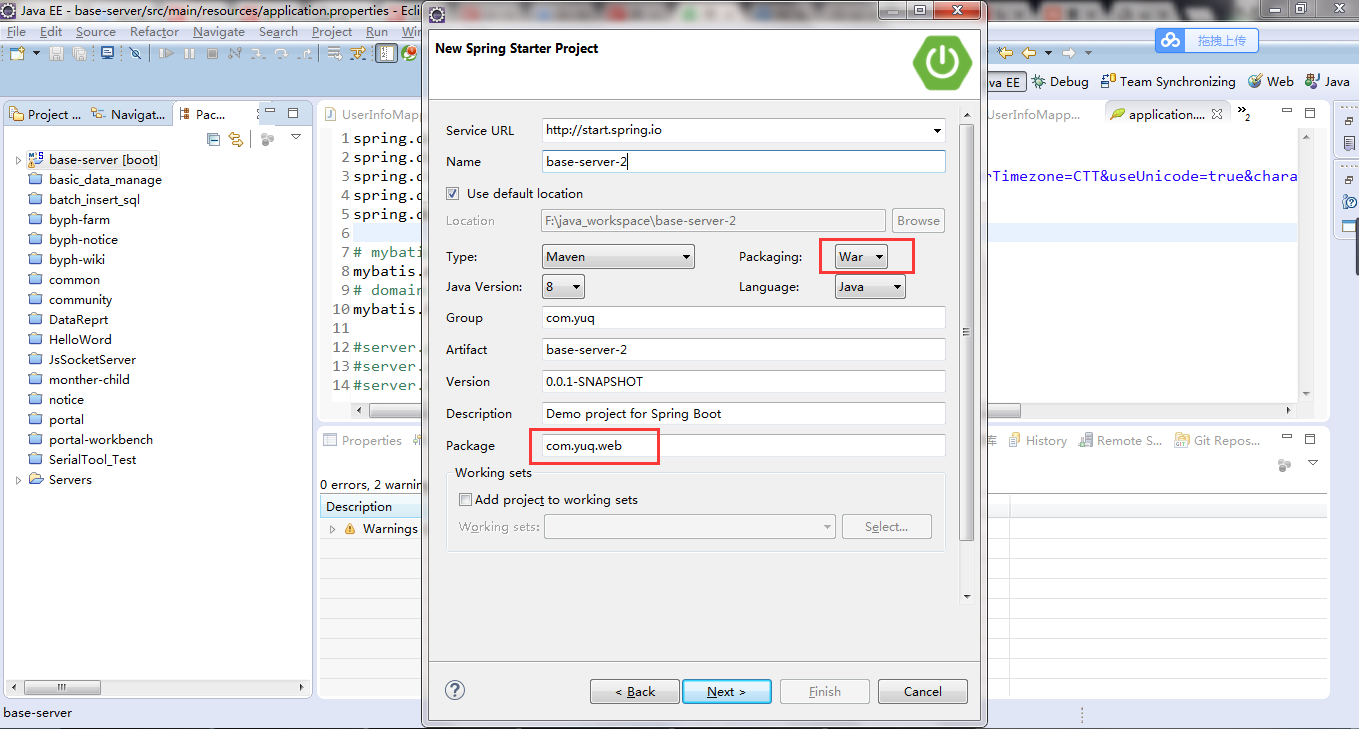The image size is (1359, 729).
Task: Click the Package field com.yuq.web
Action: pyautogui.click(x=743, y=445)
